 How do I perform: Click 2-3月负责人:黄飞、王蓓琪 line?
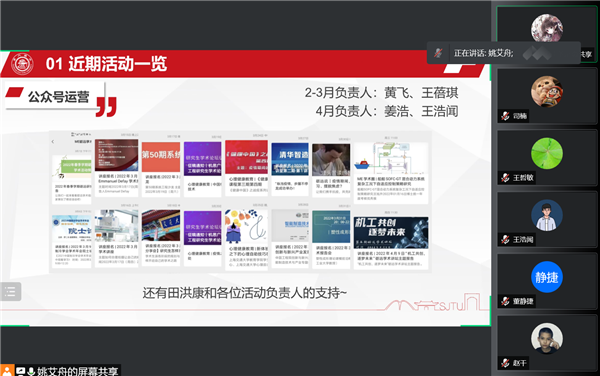point(381,93)
